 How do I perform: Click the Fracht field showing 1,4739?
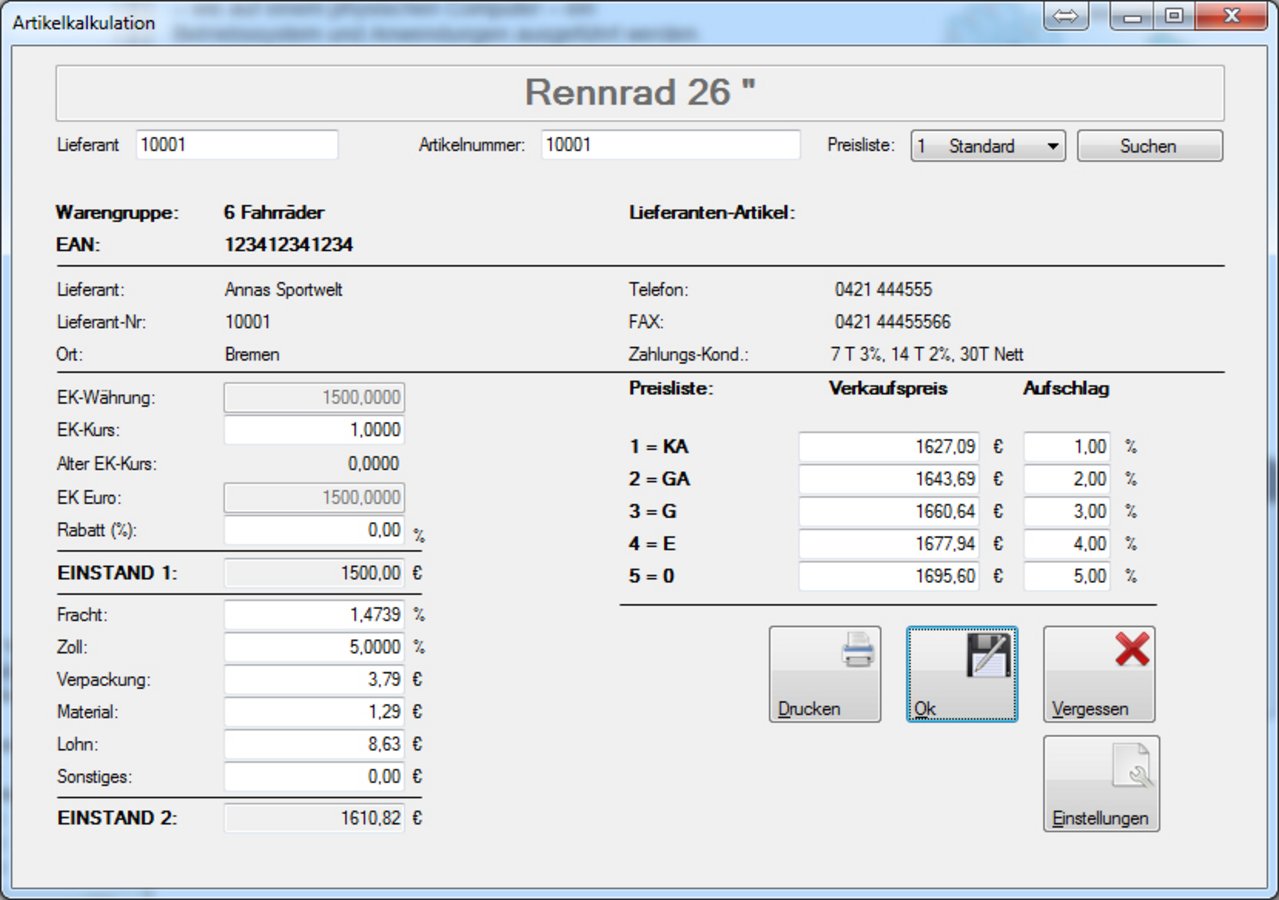(314, 614)
